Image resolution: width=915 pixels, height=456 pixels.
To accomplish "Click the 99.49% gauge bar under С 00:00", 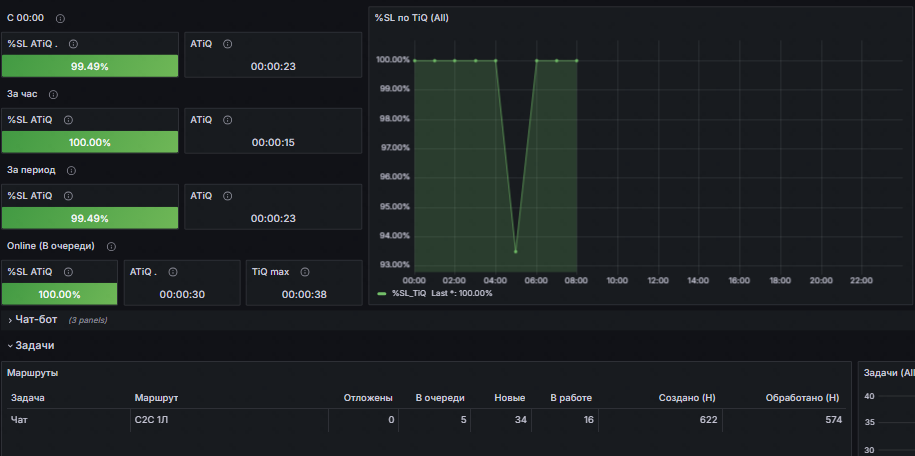I will pyautogui.click(x=90, y=66).
